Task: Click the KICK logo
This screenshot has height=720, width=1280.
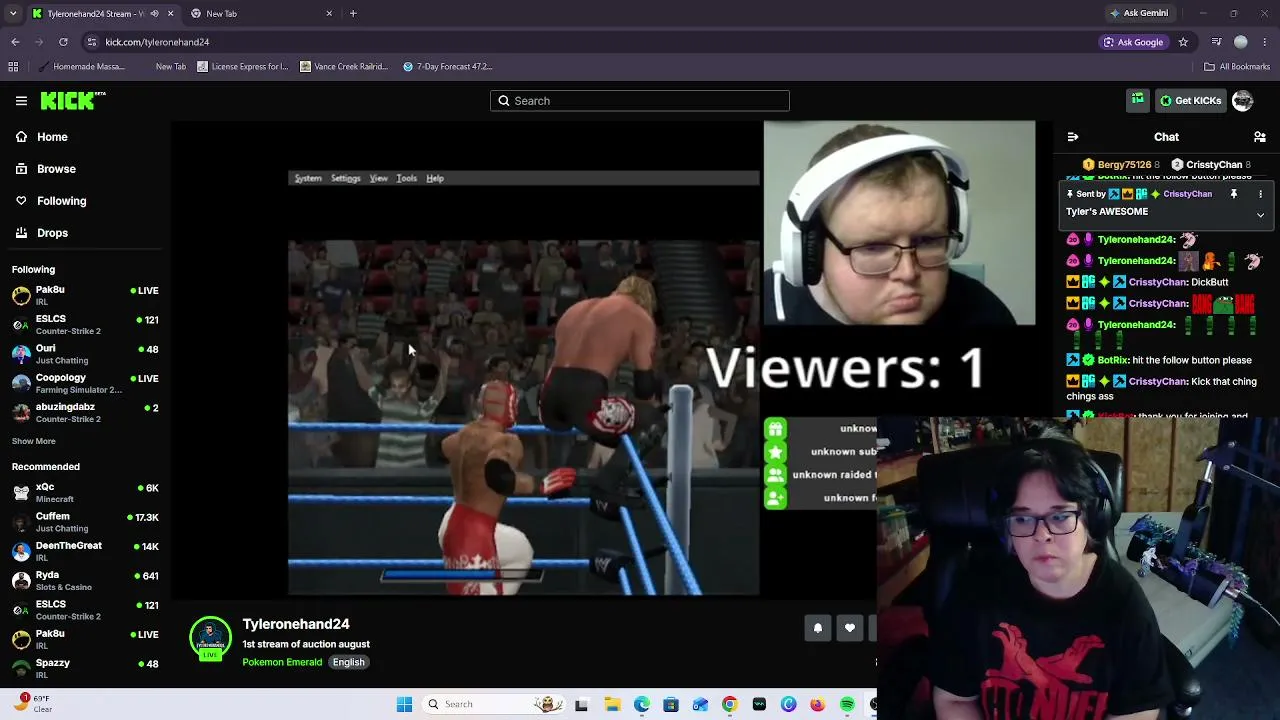Action: tap(72, 100)
